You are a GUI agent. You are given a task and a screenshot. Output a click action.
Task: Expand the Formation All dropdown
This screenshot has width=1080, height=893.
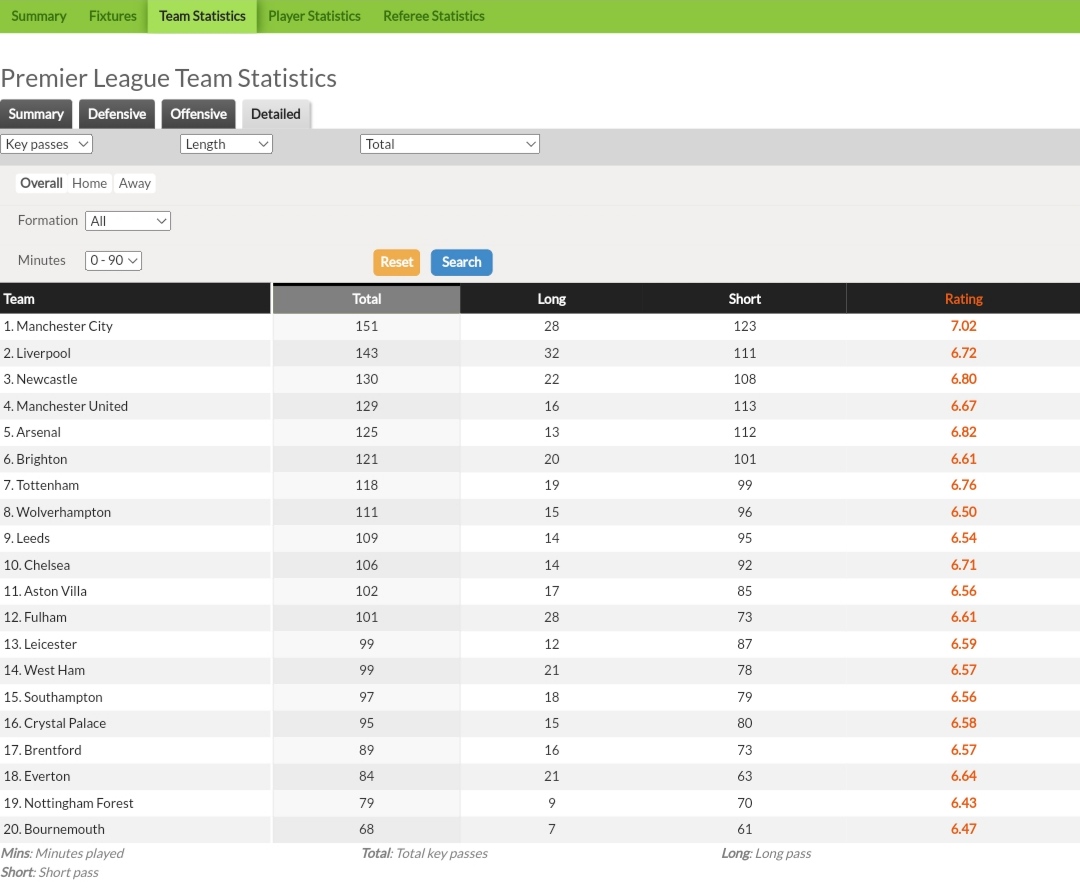(127, 221)
